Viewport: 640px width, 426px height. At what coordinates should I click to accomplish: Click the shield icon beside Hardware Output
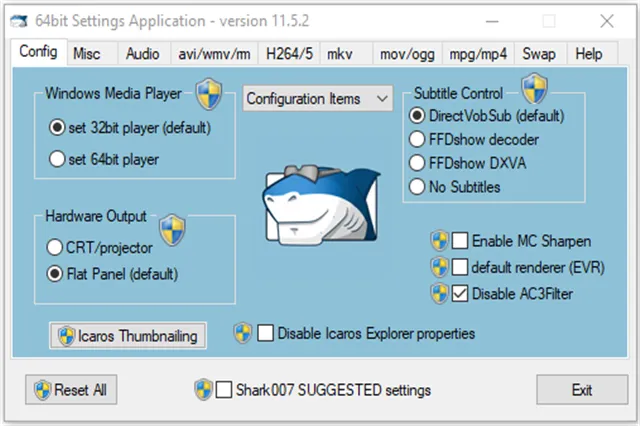[x=172, y=230]
